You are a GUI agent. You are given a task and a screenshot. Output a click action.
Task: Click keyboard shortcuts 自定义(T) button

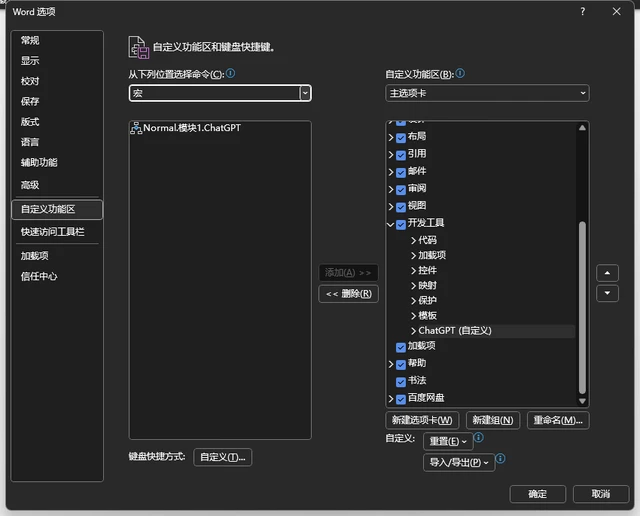click(x=223, y=457)
